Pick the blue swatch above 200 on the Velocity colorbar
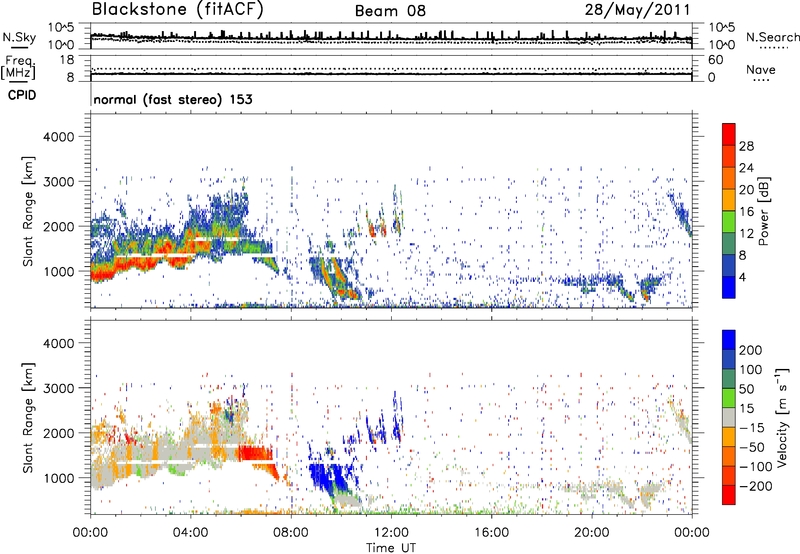800x554 pixels. click(729, 340)
